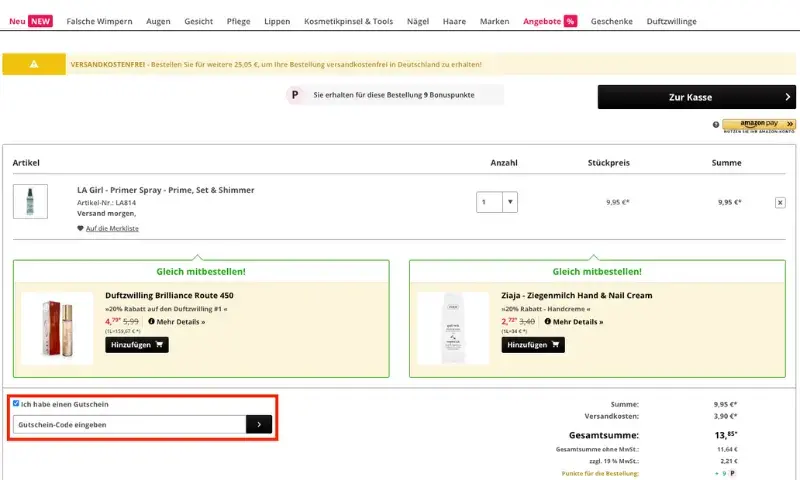Open the Angebote % deals menu

(550, 21)
